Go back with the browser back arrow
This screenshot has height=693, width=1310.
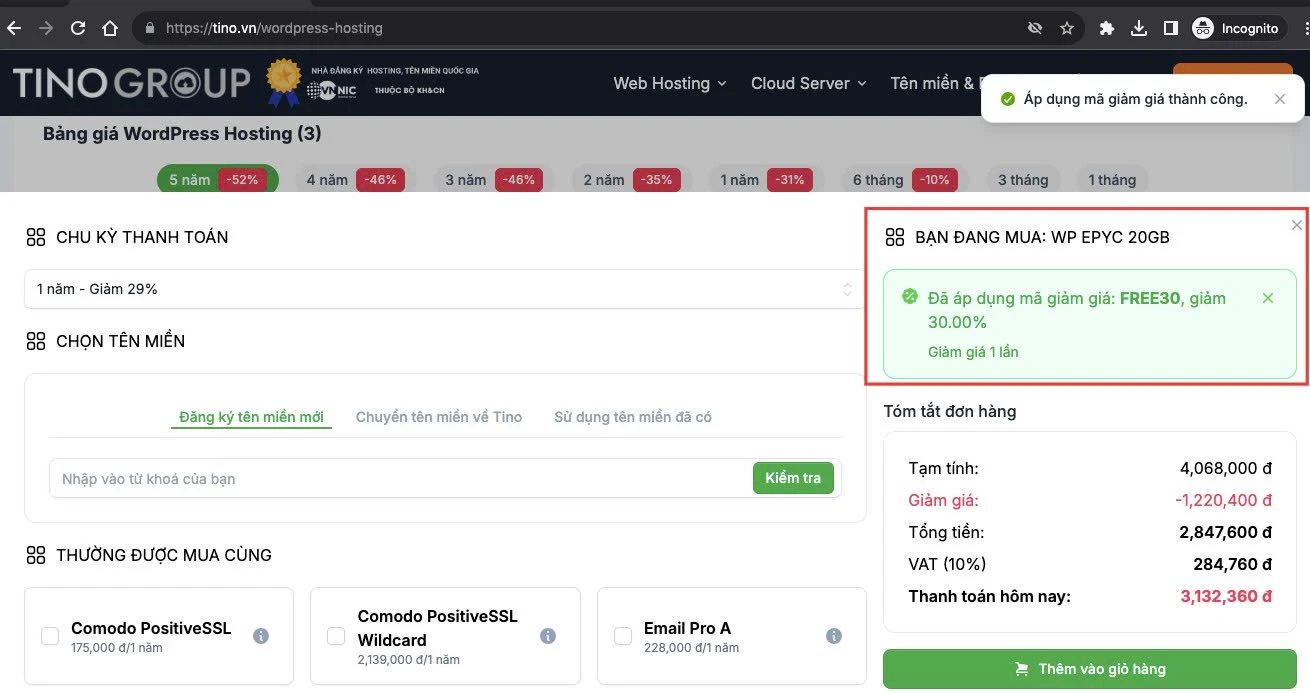pyautogui.click(x=14, y=28)
